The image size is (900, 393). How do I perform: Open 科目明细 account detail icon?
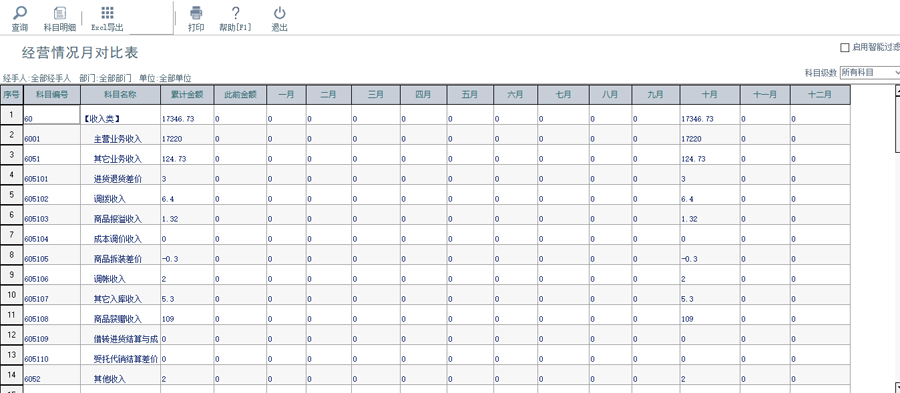click(60, 13)
